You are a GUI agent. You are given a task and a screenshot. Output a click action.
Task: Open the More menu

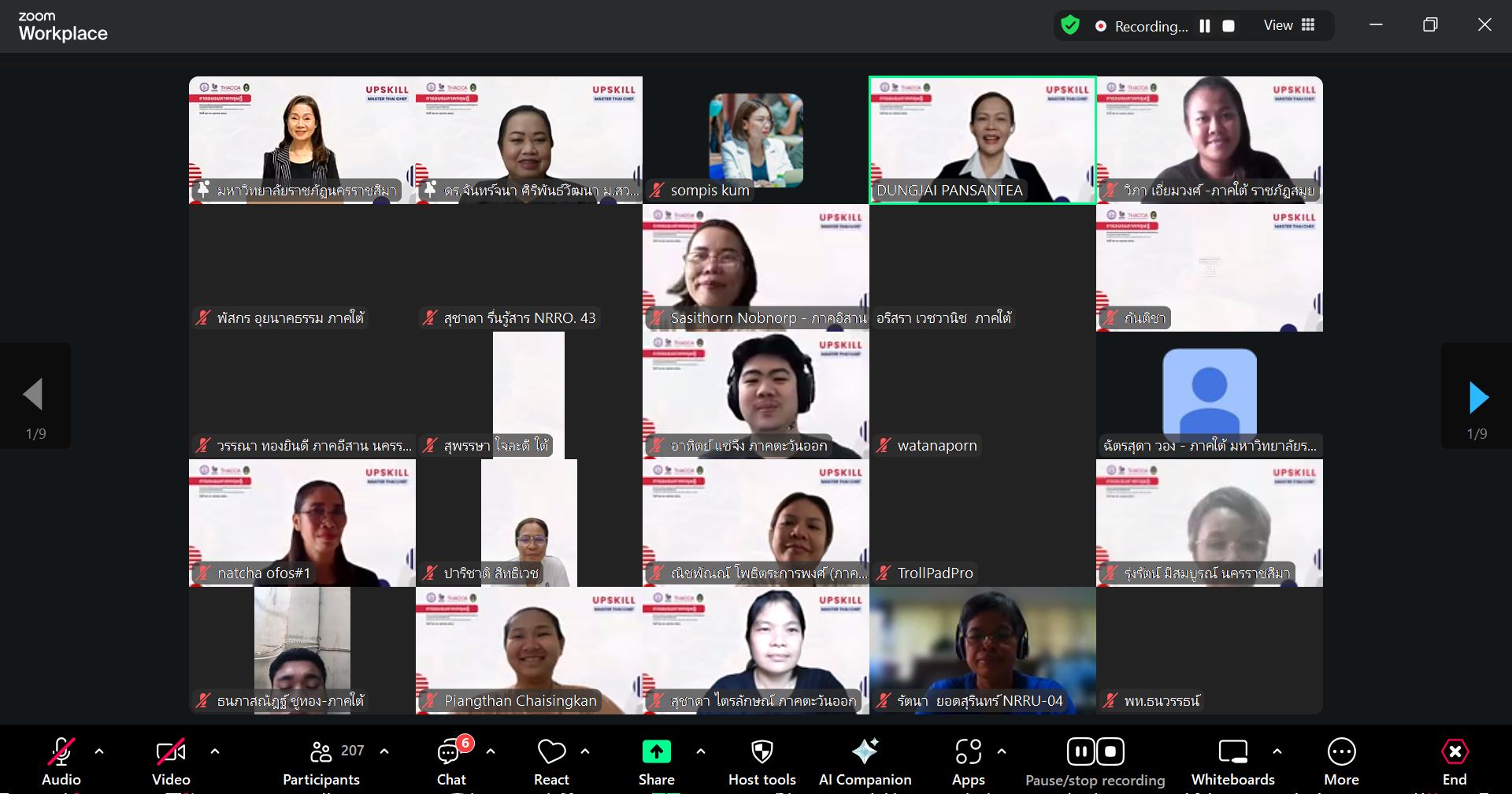pyautogui.click(x=1341, y=754)
